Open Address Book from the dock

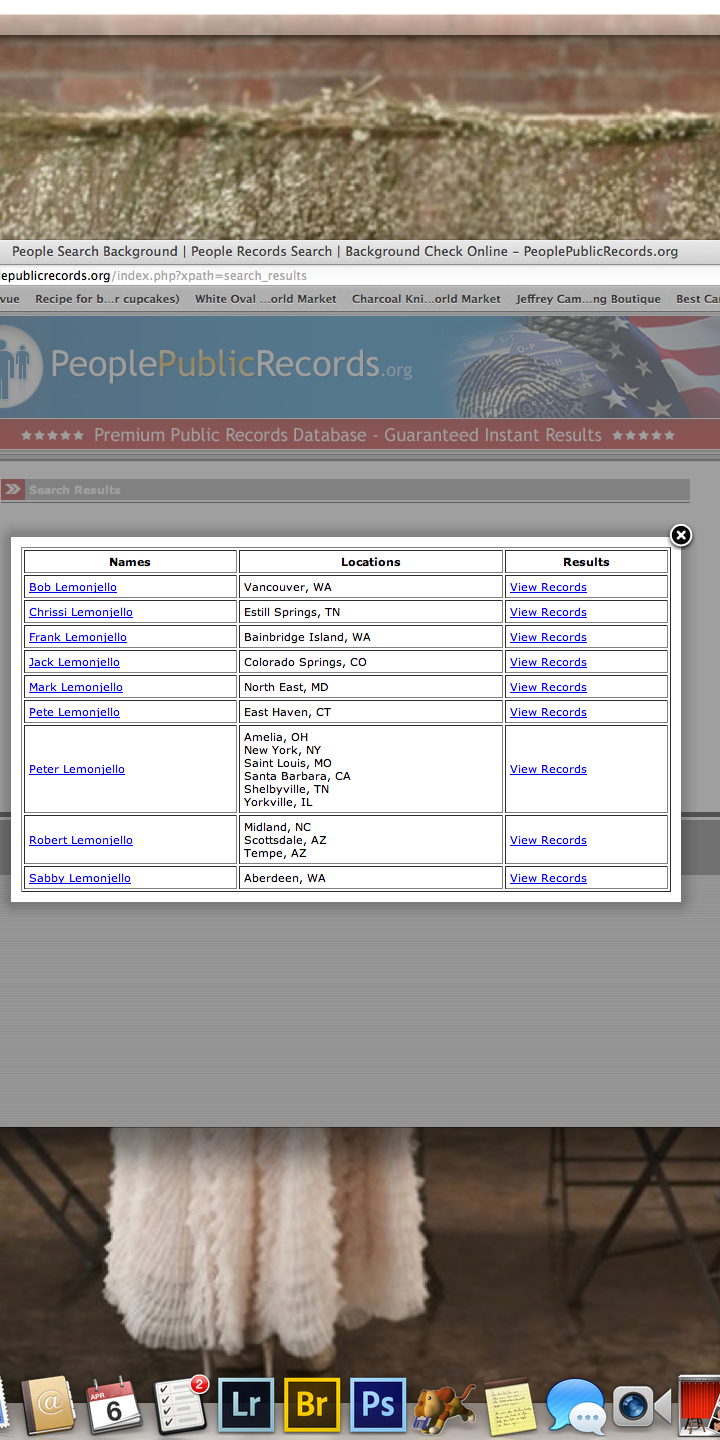click(49, 1405)
